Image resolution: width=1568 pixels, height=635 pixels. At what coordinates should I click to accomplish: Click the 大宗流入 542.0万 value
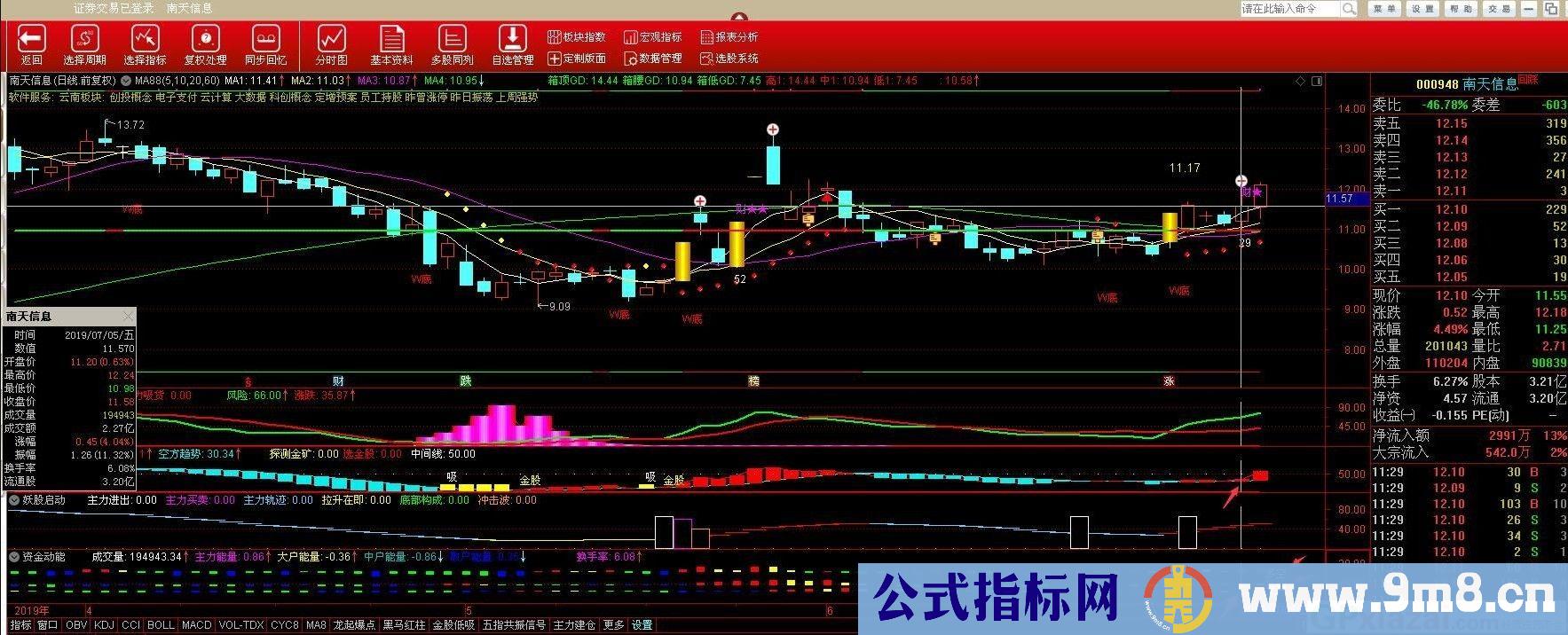point(1507,453)
